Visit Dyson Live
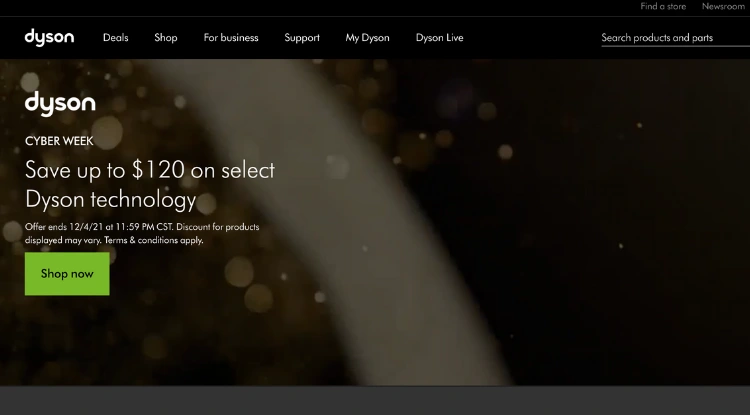 click(440, 38)
